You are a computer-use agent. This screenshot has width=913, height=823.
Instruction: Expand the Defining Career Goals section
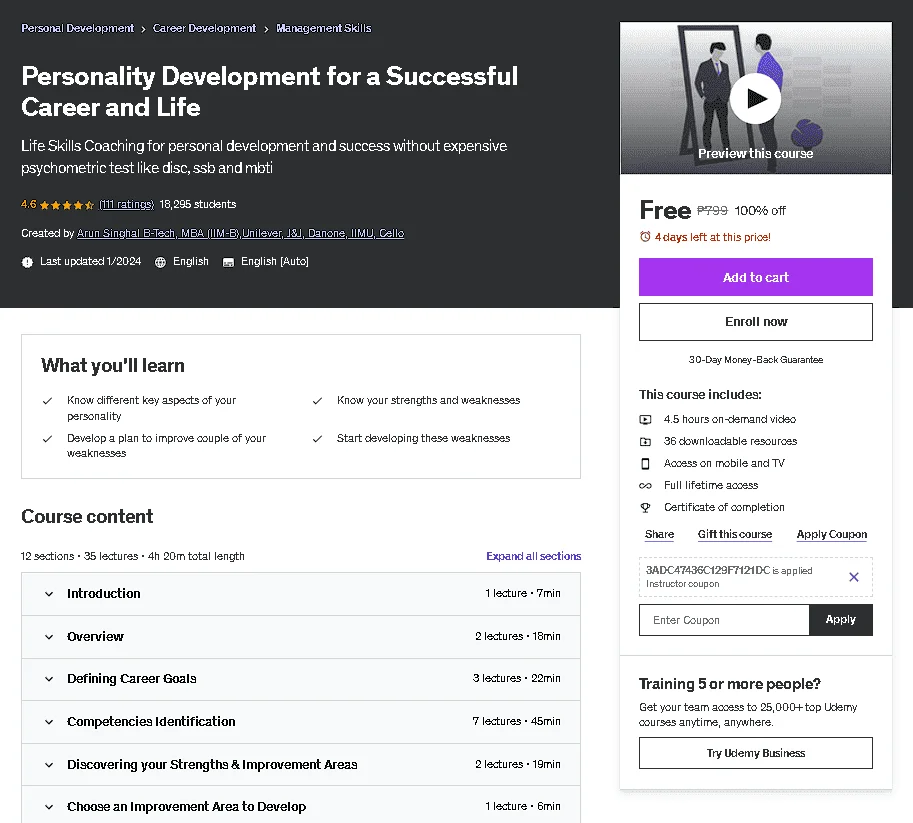coord(301,679)
